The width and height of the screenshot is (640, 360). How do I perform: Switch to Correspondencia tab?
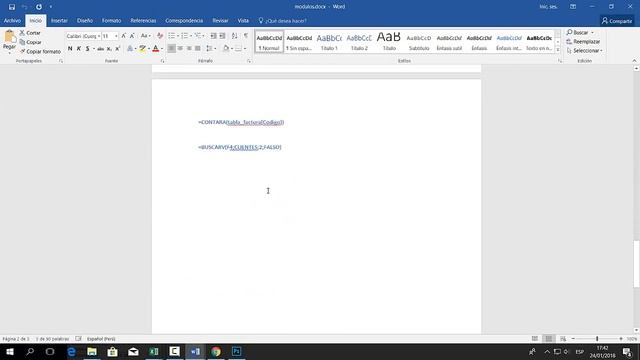(184, 20)
